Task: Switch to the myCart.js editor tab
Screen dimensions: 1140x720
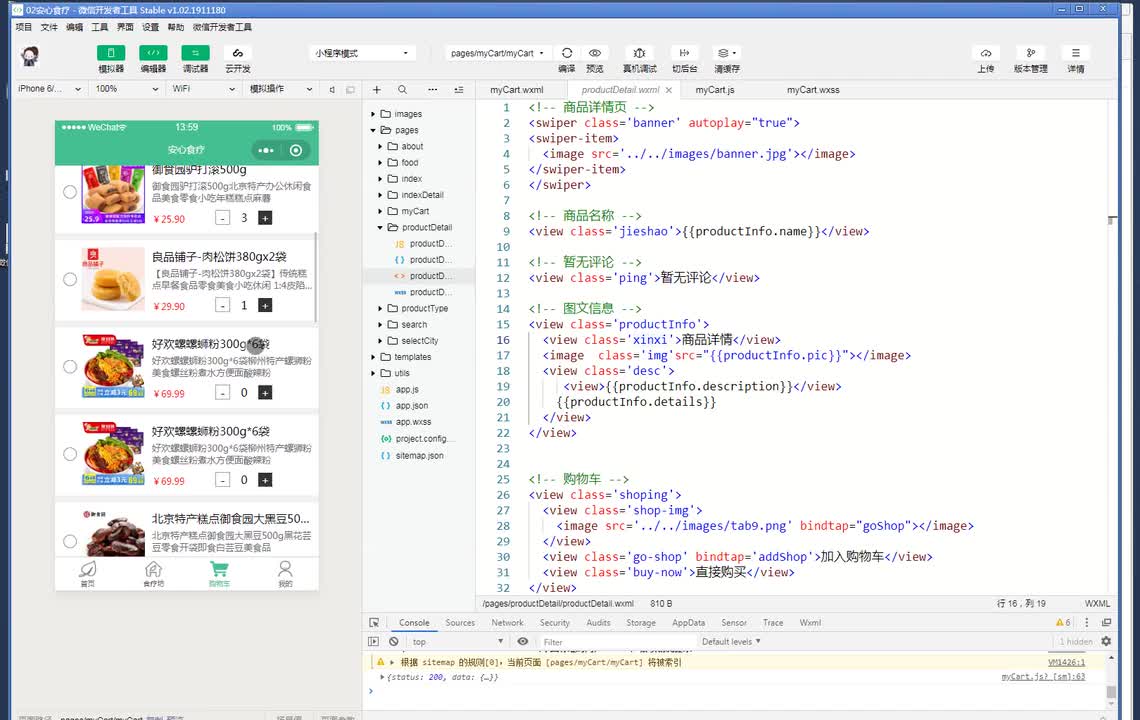Action: point(715,90)
